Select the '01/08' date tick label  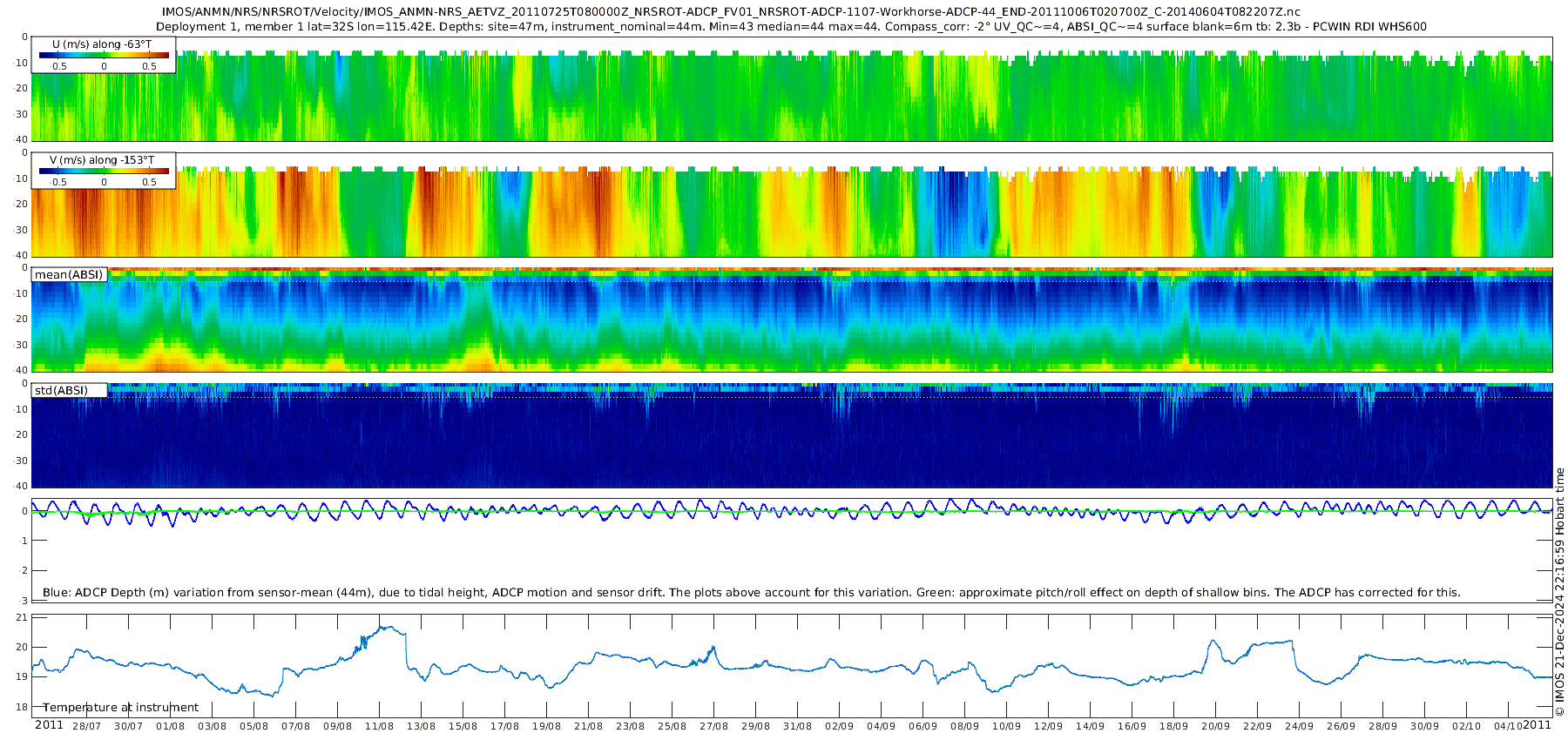(x=170, y=726)
